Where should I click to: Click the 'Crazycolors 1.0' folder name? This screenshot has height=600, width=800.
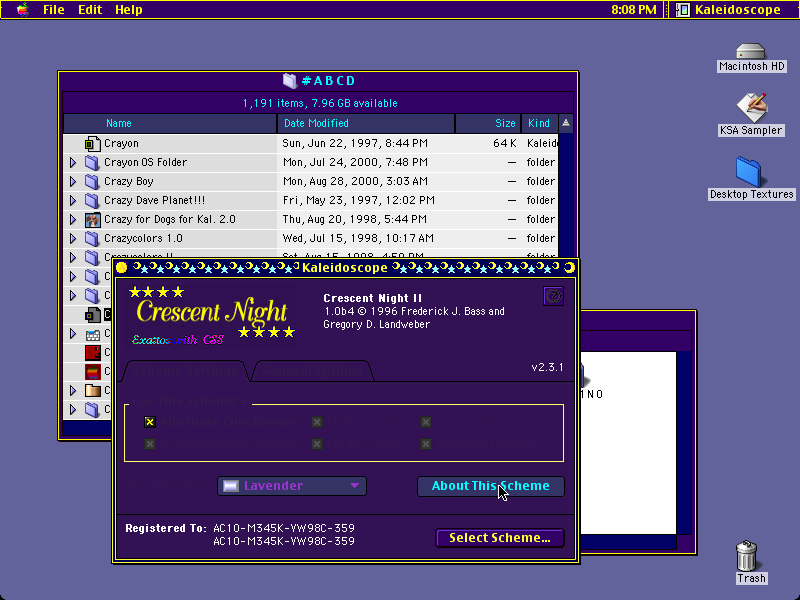143,239
